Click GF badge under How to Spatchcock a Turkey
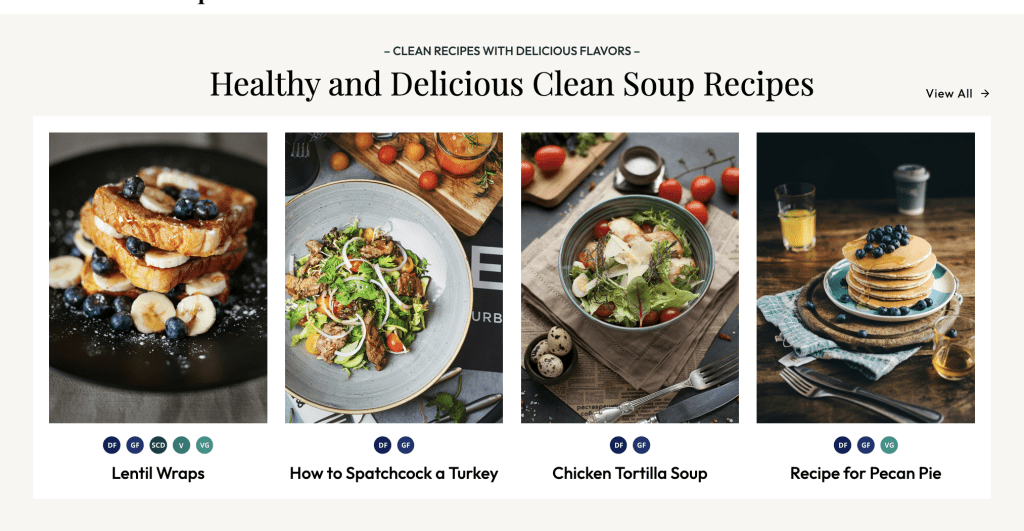1024x531 pixels. (406, 445)
